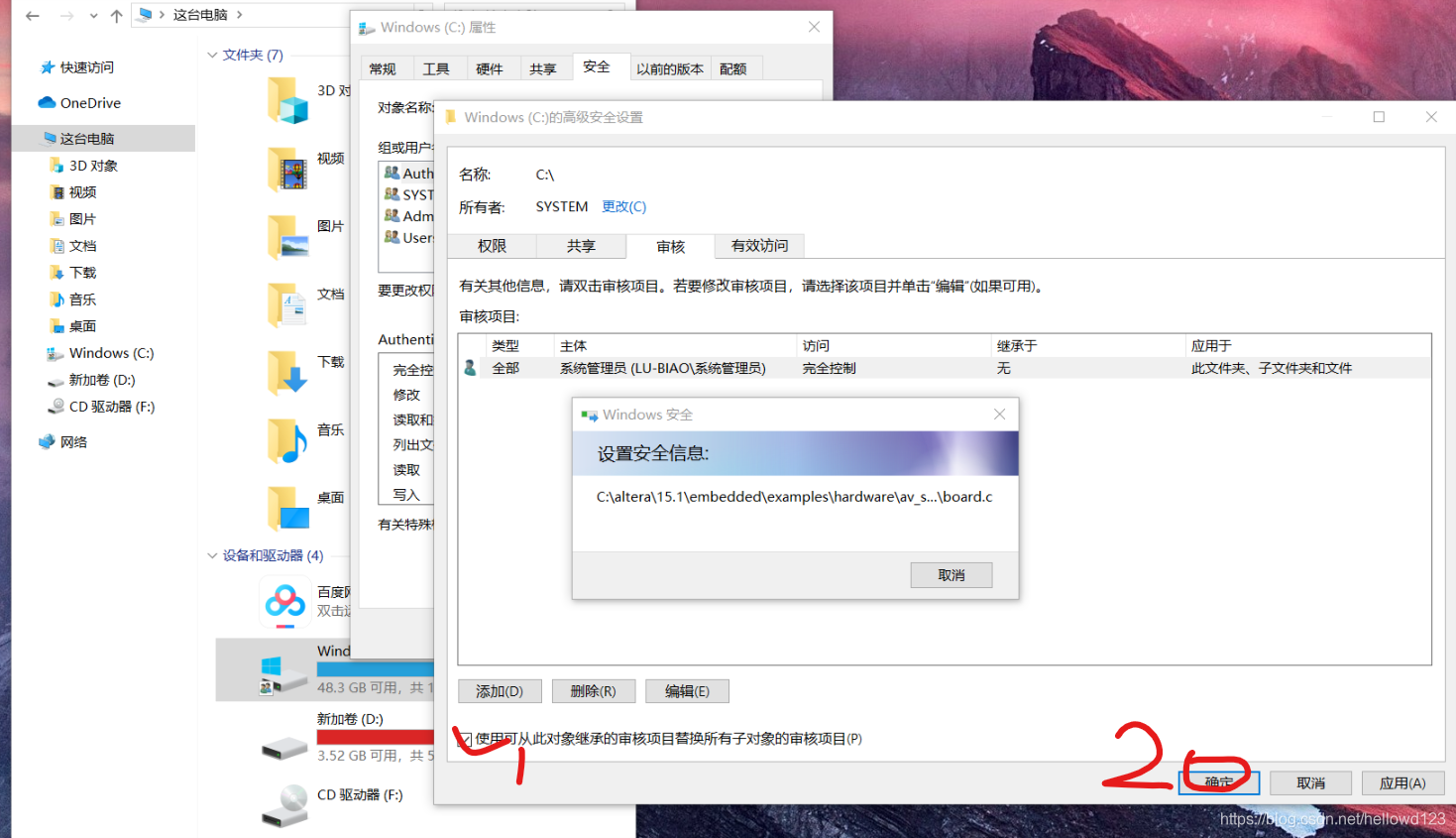Switch to the 以前的版本 tab
Image resolution: width=1456 pixels, height=838 pixels.
pos(671,67)
